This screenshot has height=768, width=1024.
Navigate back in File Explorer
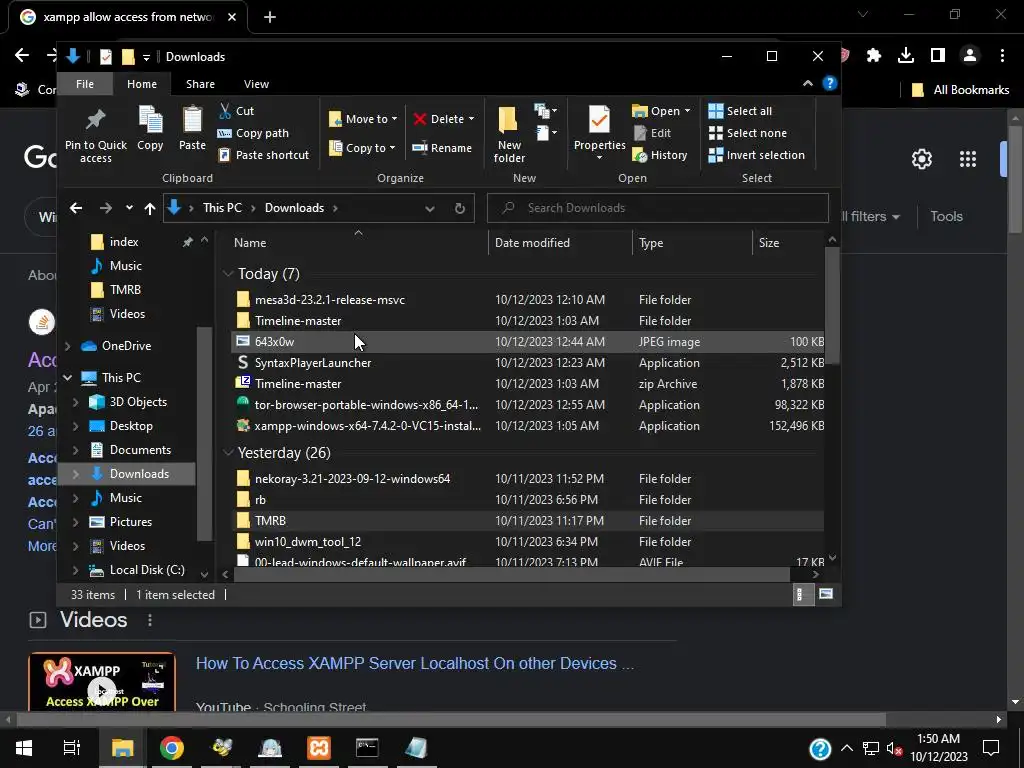pyautogui.click(x=76, y=208)
